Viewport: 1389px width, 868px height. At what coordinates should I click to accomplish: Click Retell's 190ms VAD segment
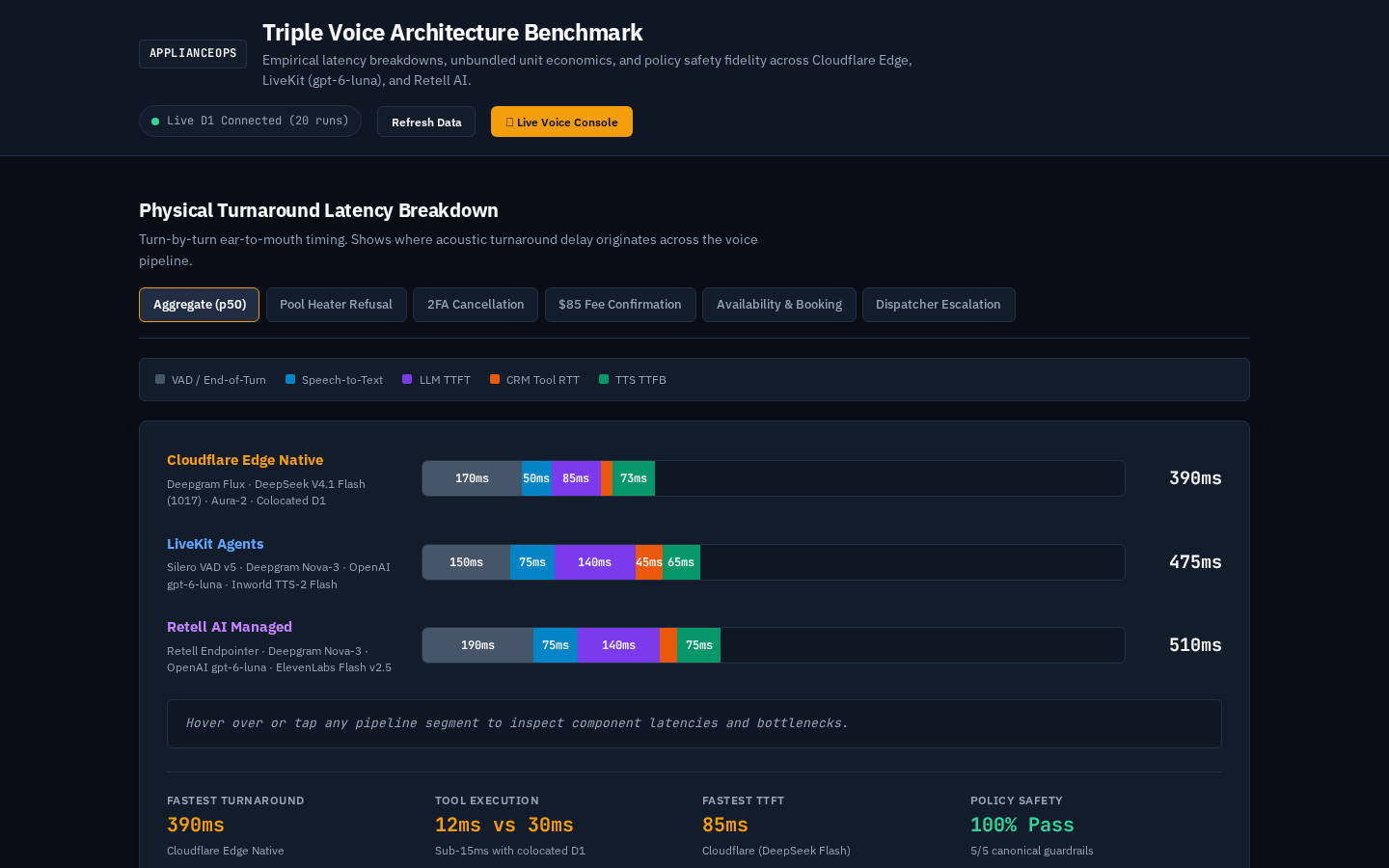[478, 645]
